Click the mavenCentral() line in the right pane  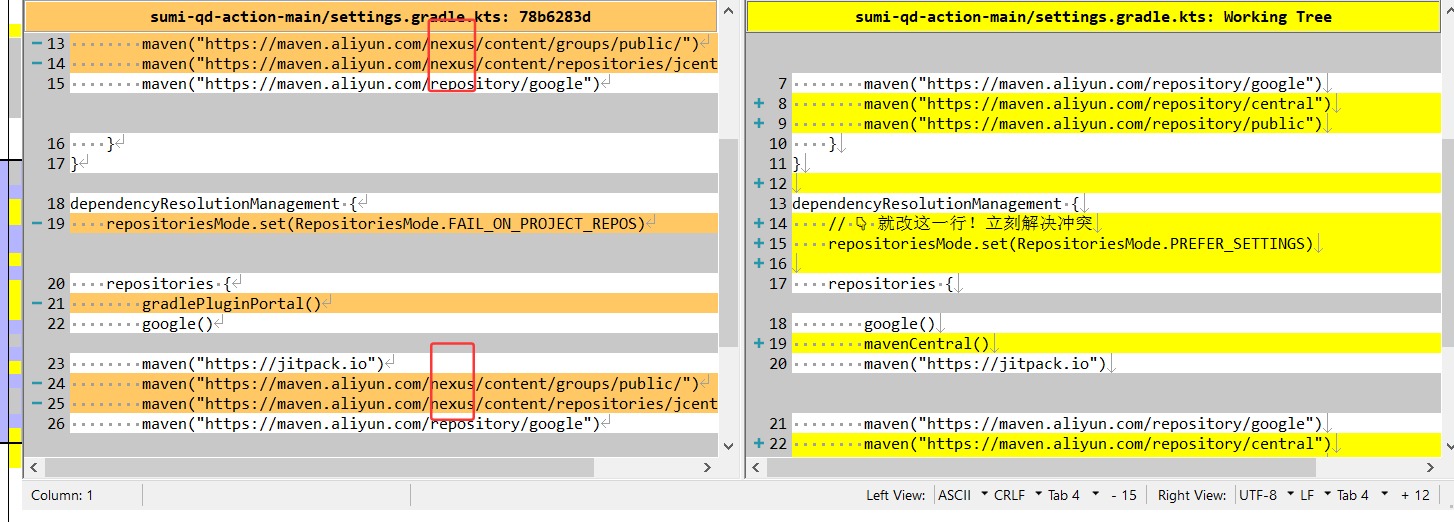point(1116,344)
